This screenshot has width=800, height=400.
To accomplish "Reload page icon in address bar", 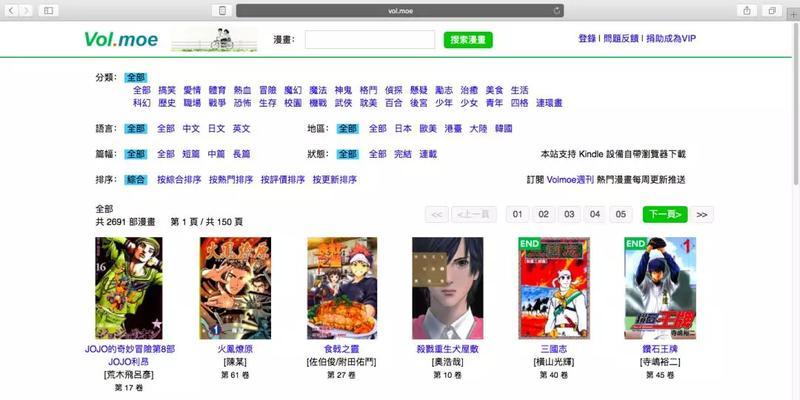I will tap(557, 10).
